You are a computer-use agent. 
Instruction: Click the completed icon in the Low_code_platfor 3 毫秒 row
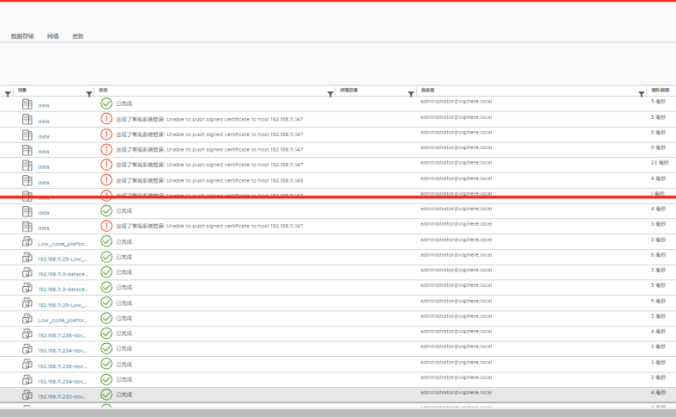click(106, 241)
